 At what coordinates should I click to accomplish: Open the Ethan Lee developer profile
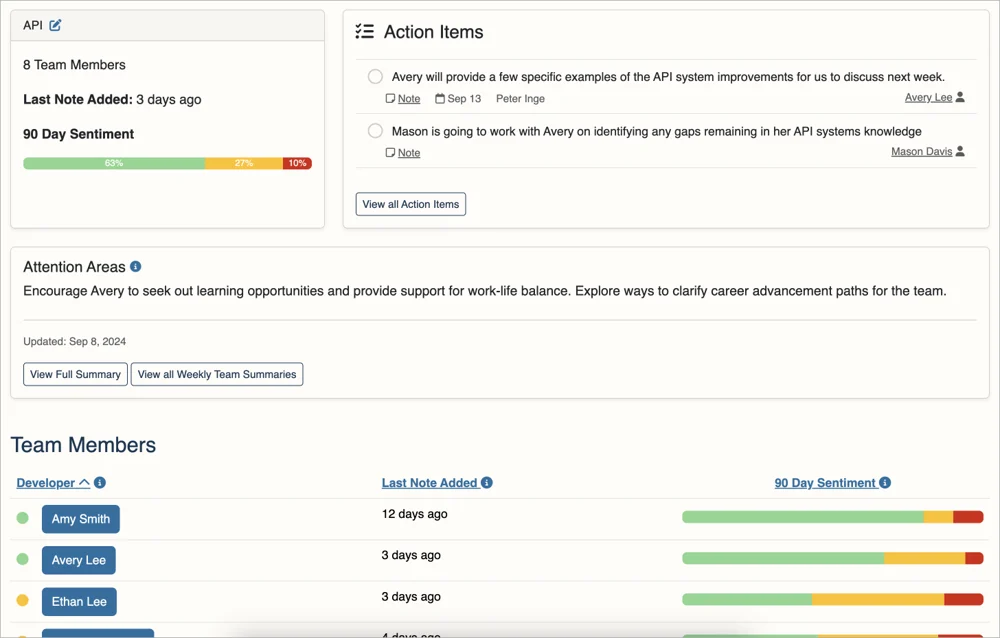click(79, 602)
